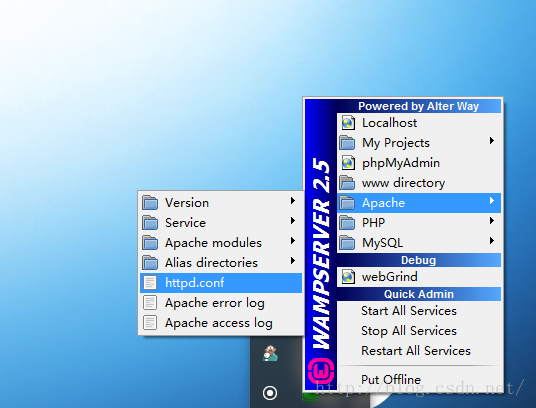
Task: Expand the MySQL submenu arrow
Action: [x=492, y=241]
